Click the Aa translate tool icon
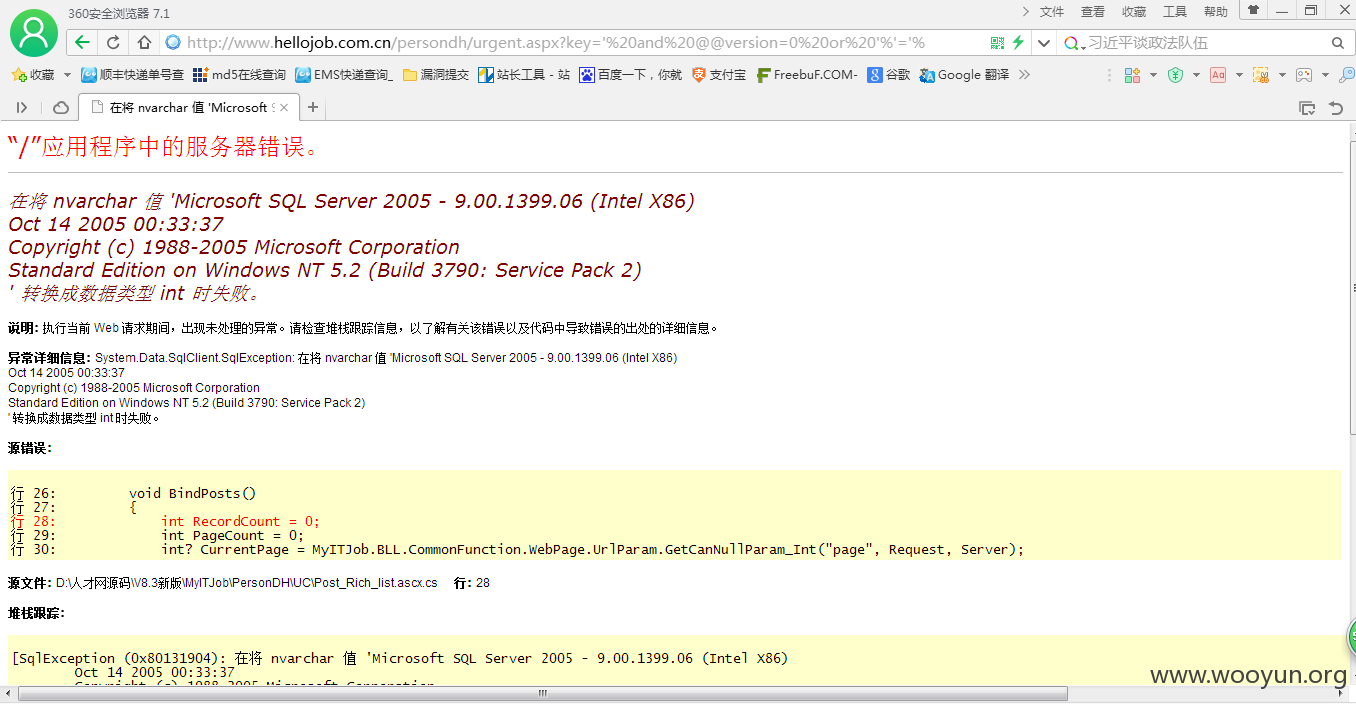 point(1218,75)
